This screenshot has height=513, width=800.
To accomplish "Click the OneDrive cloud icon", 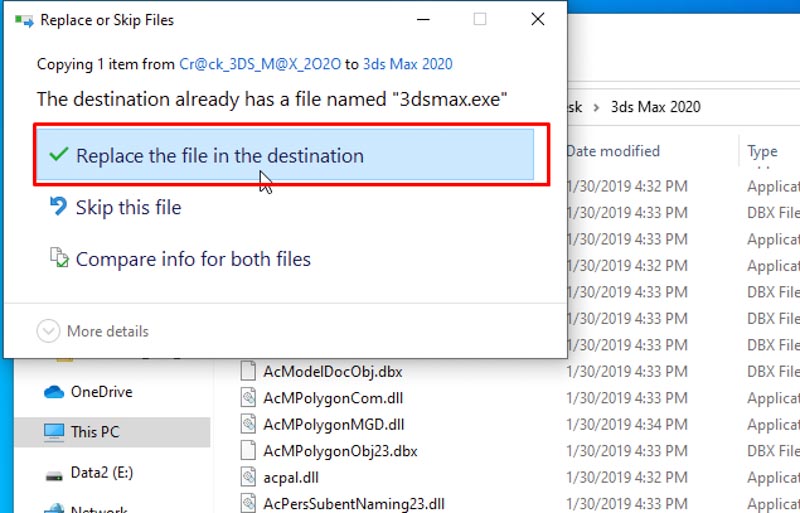I will [x=54, y=392].
